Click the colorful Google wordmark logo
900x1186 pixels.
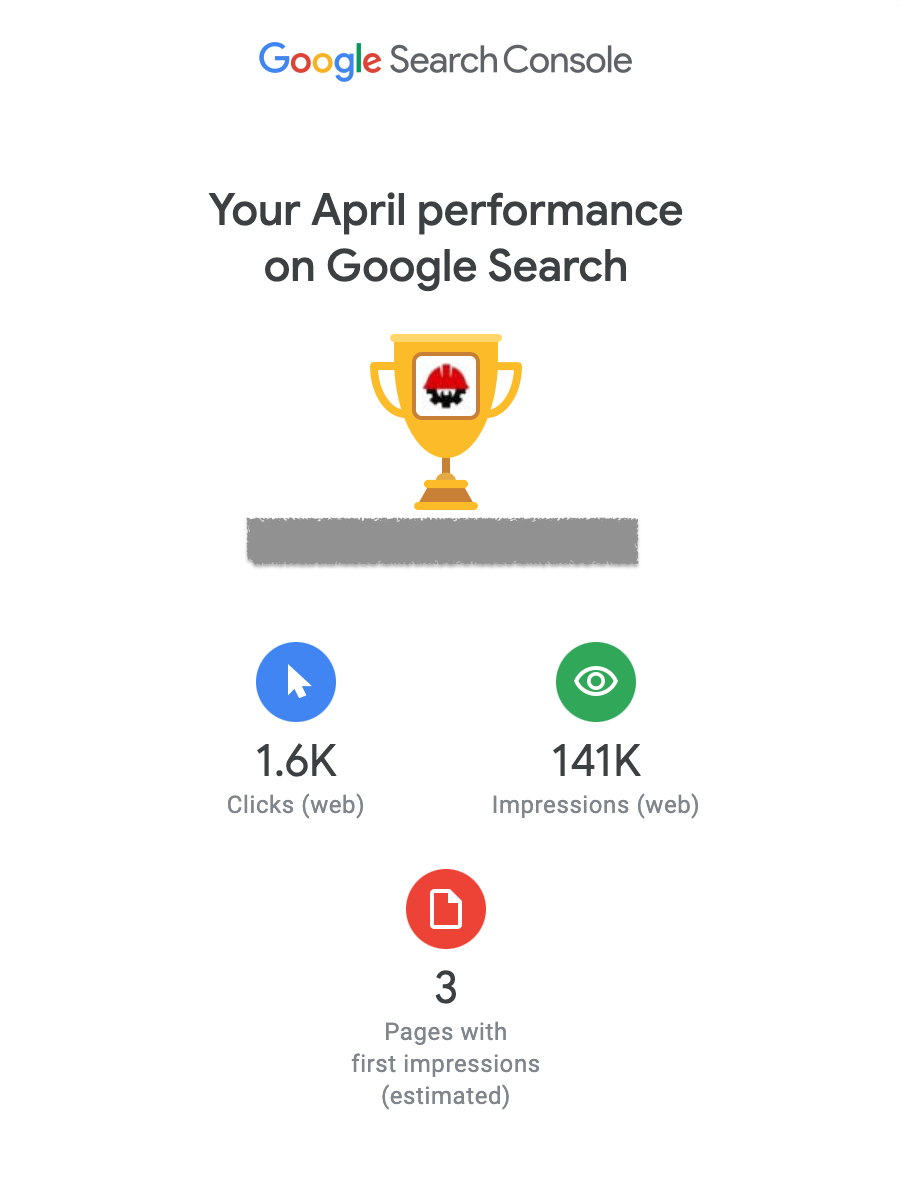point(320,60)
